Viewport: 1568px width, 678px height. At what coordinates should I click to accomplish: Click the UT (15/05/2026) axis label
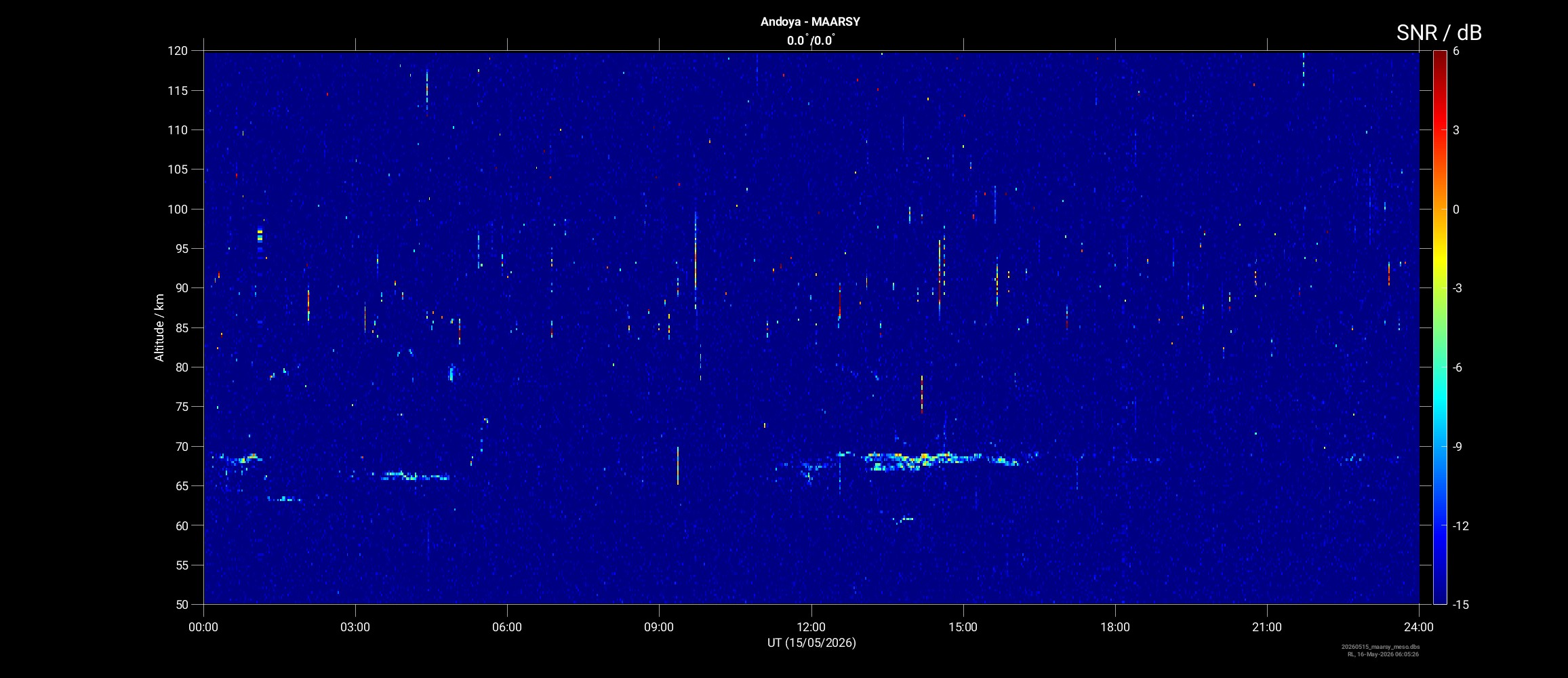point(811,643)
